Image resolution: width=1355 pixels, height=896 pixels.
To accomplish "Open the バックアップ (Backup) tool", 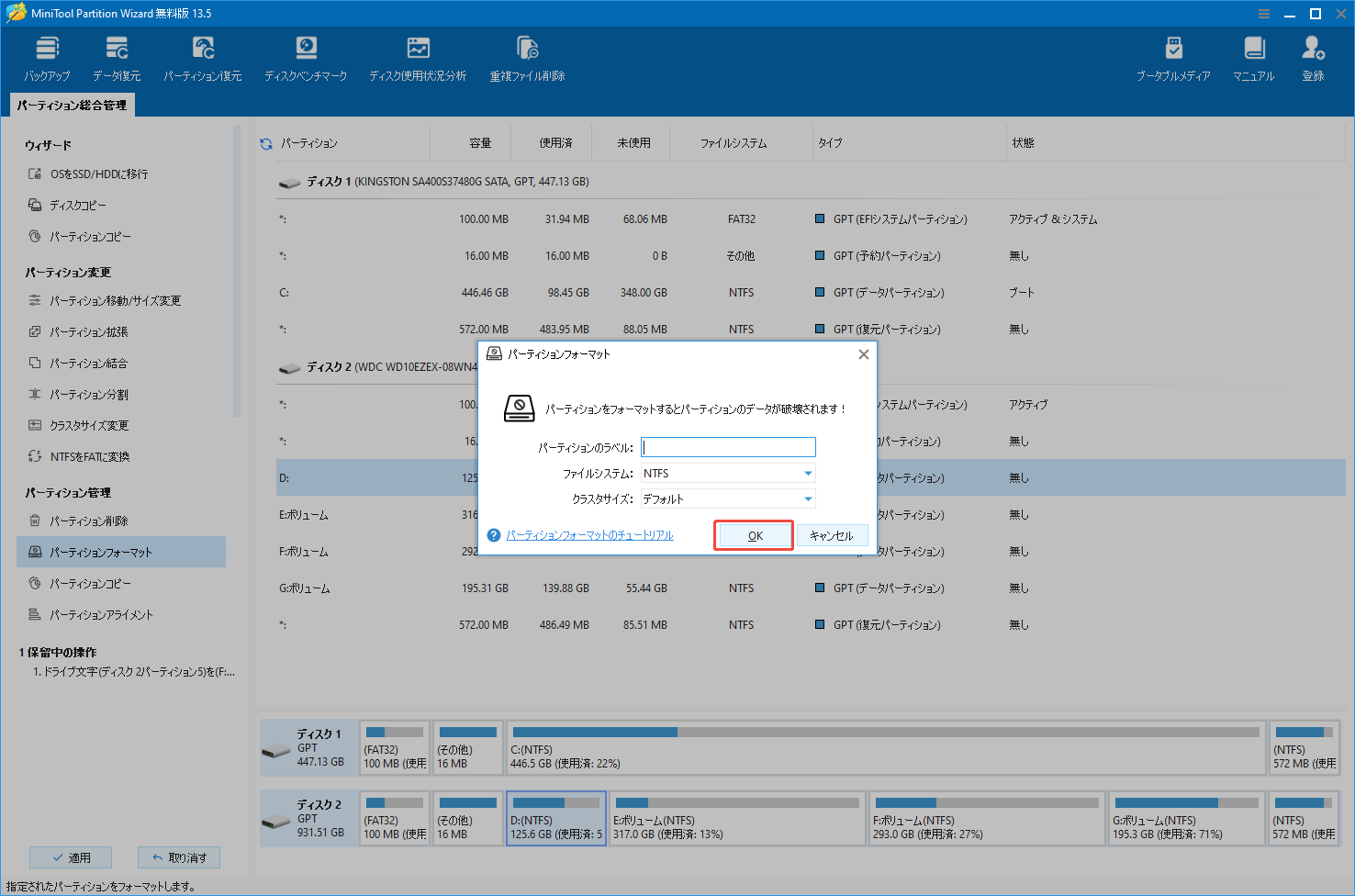I will coord(47,57).
